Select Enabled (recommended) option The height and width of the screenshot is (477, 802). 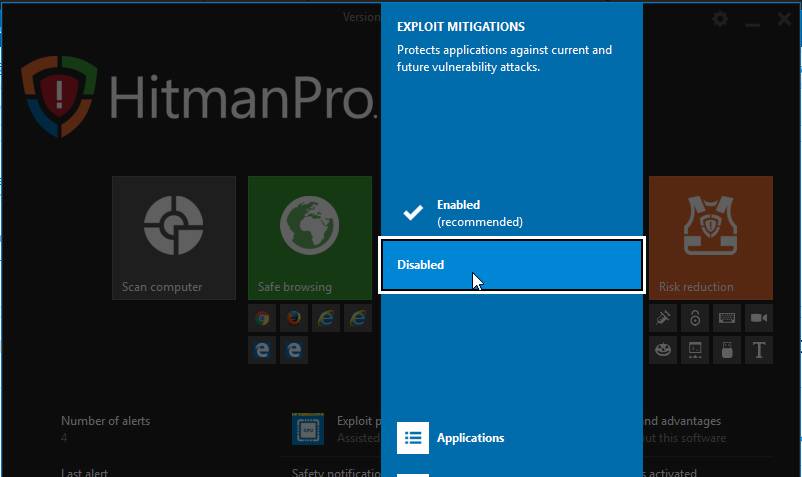511,213
